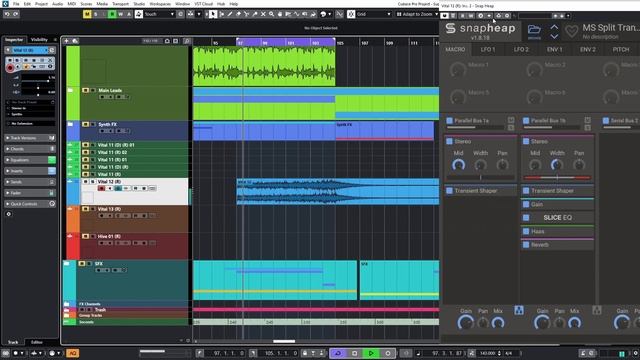Select Main Leads folder track

134,103
